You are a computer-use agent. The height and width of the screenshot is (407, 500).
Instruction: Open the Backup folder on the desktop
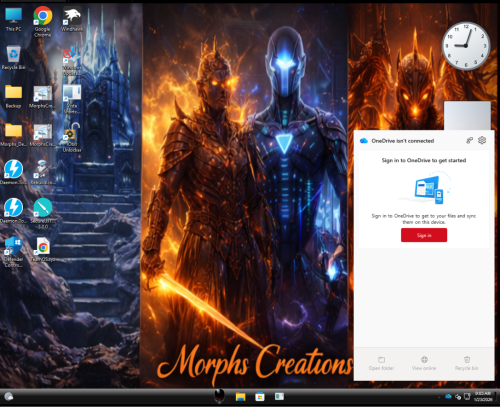(13, 96)
